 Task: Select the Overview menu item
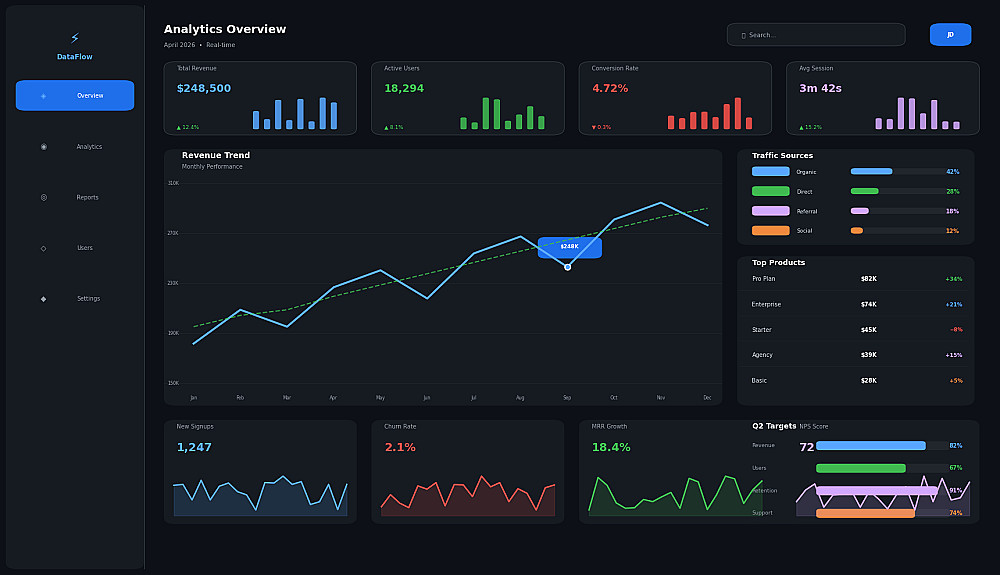tap(75, 96)
